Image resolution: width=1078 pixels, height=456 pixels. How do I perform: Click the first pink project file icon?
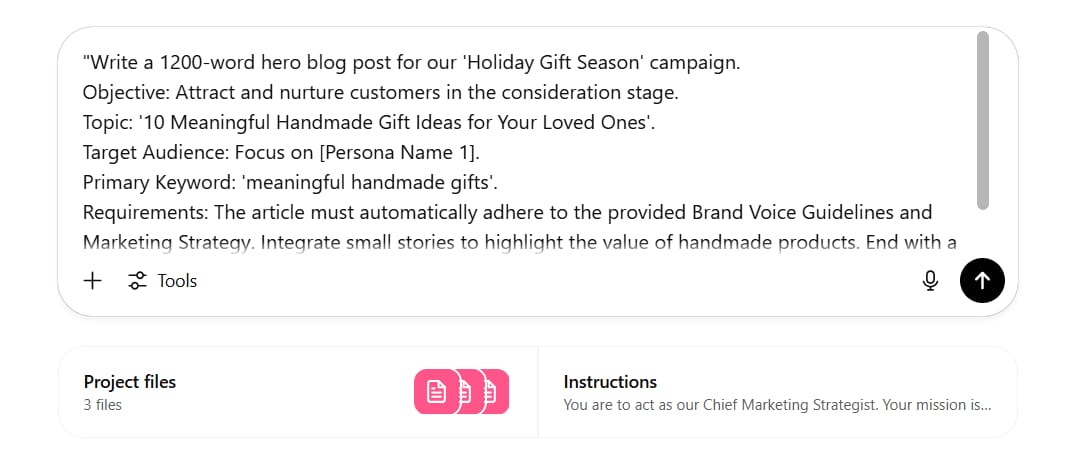[x=436, y=392]
